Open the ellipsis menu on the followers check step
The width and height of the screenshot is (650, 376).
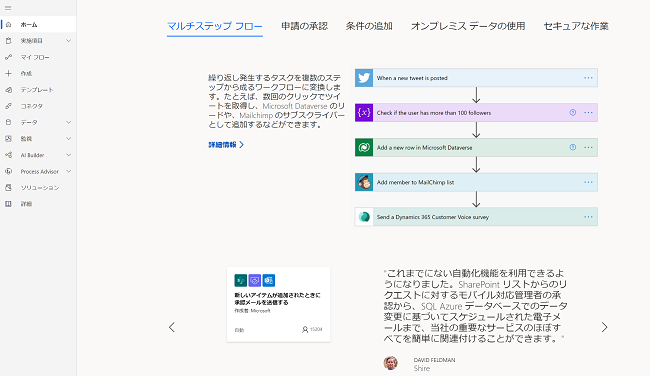(588, 113)
